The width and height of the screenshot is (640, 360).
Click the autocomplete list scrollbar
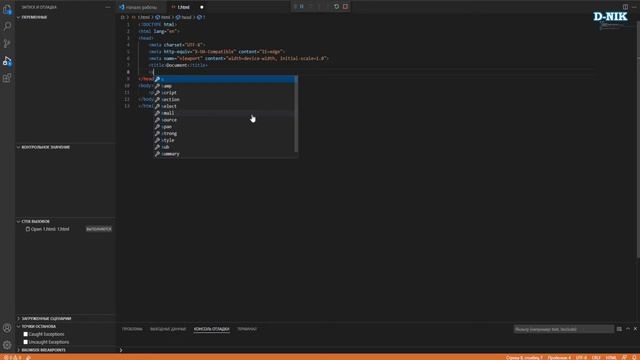(x=296, y=114)
